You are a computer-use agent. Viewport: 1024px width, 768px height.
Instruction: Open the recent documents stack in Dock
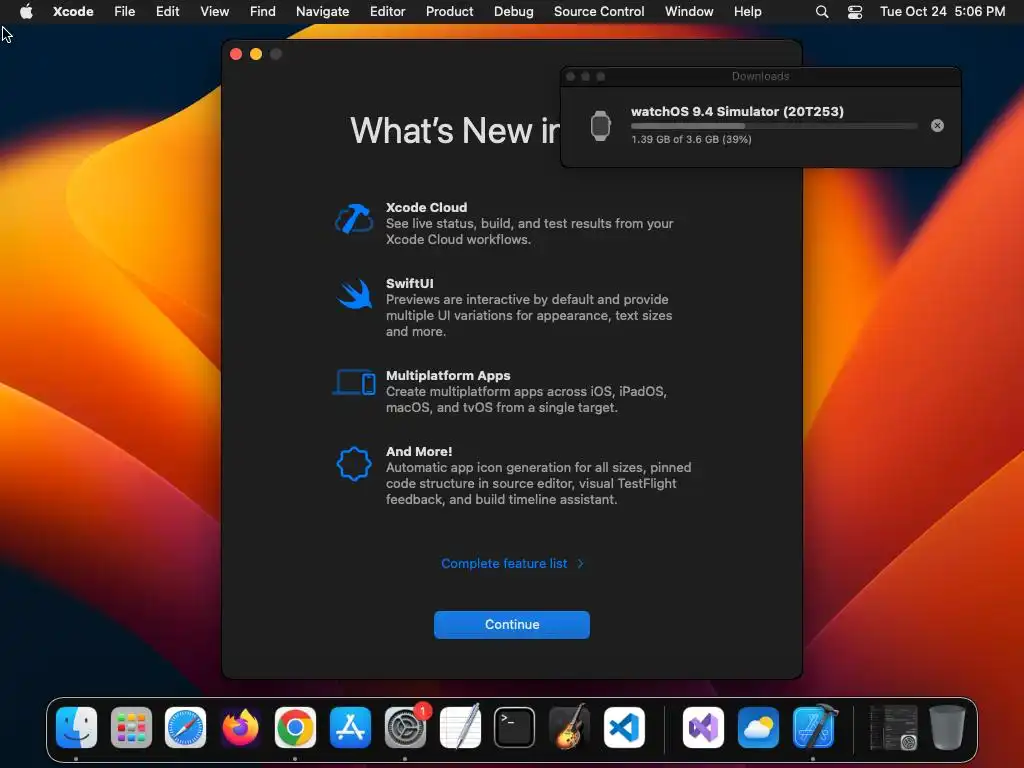pos(893,727)
